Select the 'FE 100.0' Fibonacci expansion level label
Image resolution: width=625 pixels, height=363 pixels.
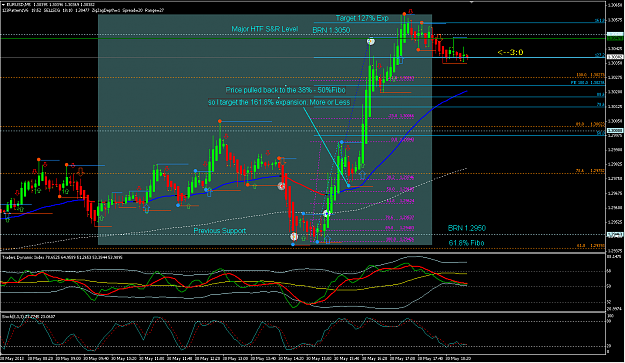[588, 82]
